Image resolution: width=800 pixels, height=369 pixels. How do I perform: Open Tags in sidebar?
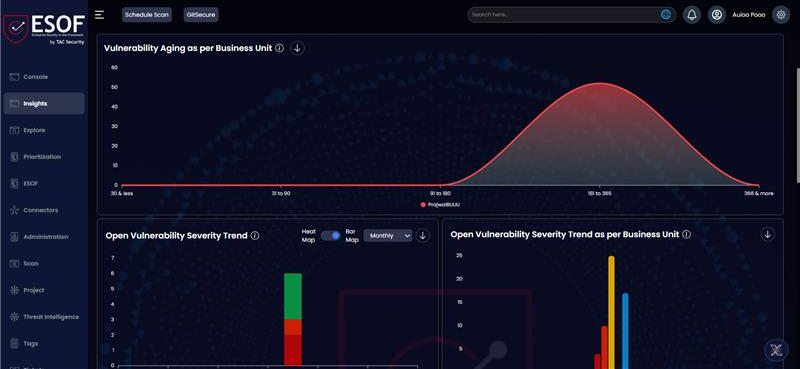click(44, 343)
